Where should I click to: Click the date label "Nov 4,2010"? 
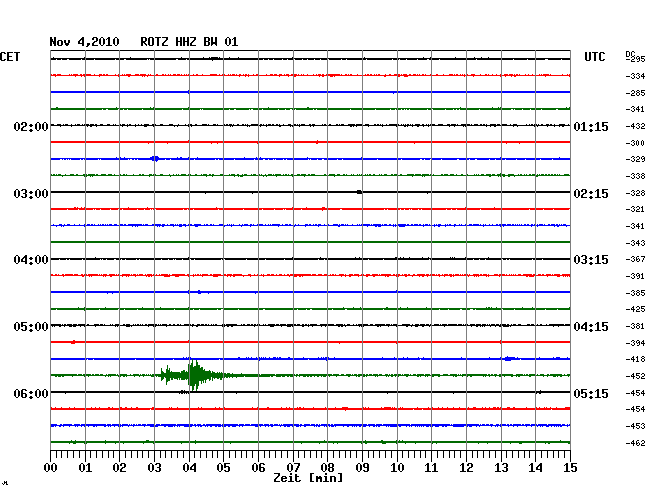click(84, 42)
